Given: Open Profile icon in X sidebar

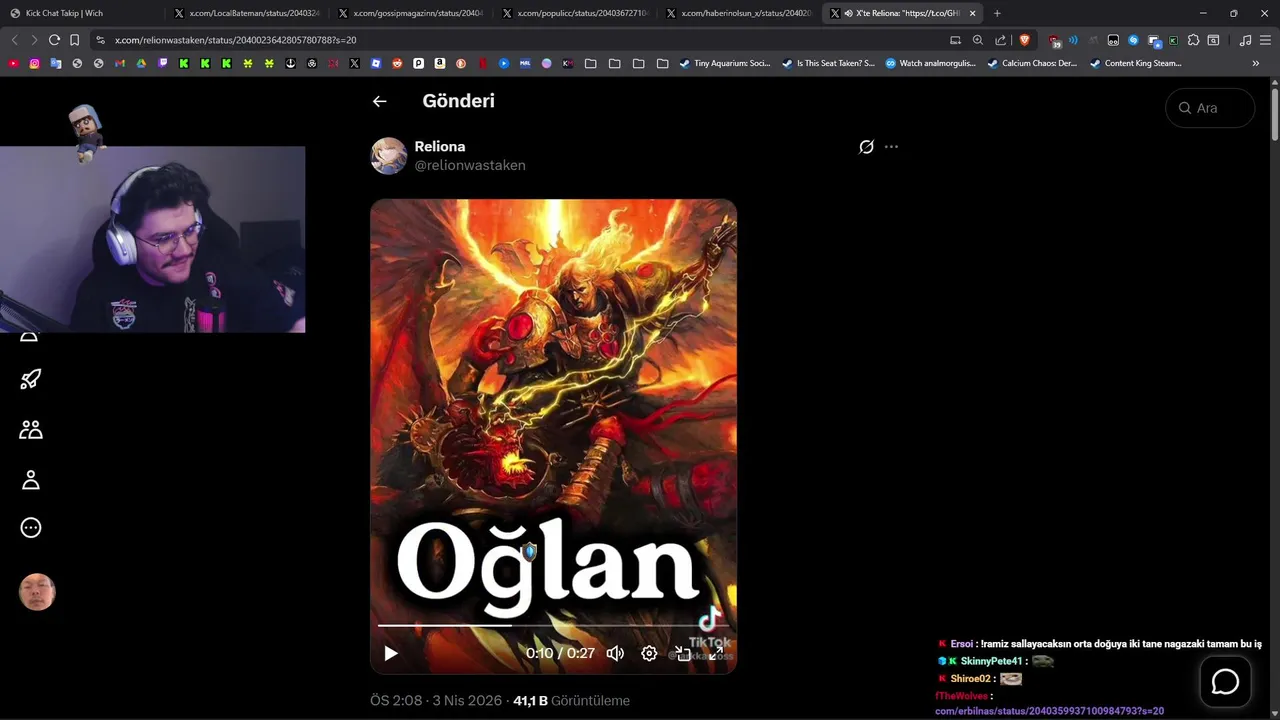Looking at the screenshot, I should [31, 480].
